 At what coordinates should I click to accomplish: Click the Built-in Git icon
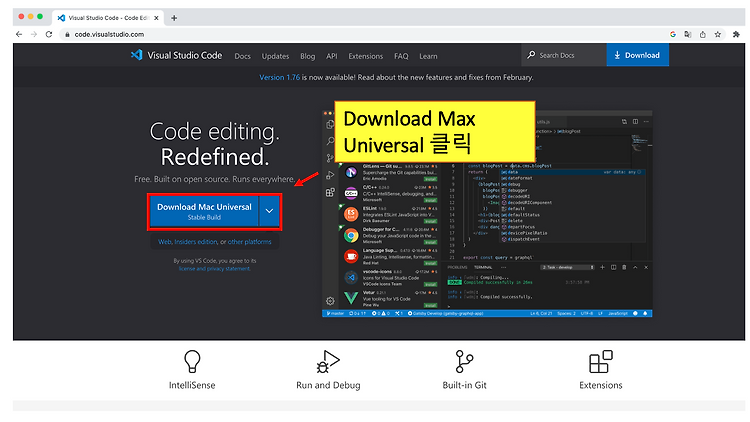pyautogui.click(x=464, y=361)
